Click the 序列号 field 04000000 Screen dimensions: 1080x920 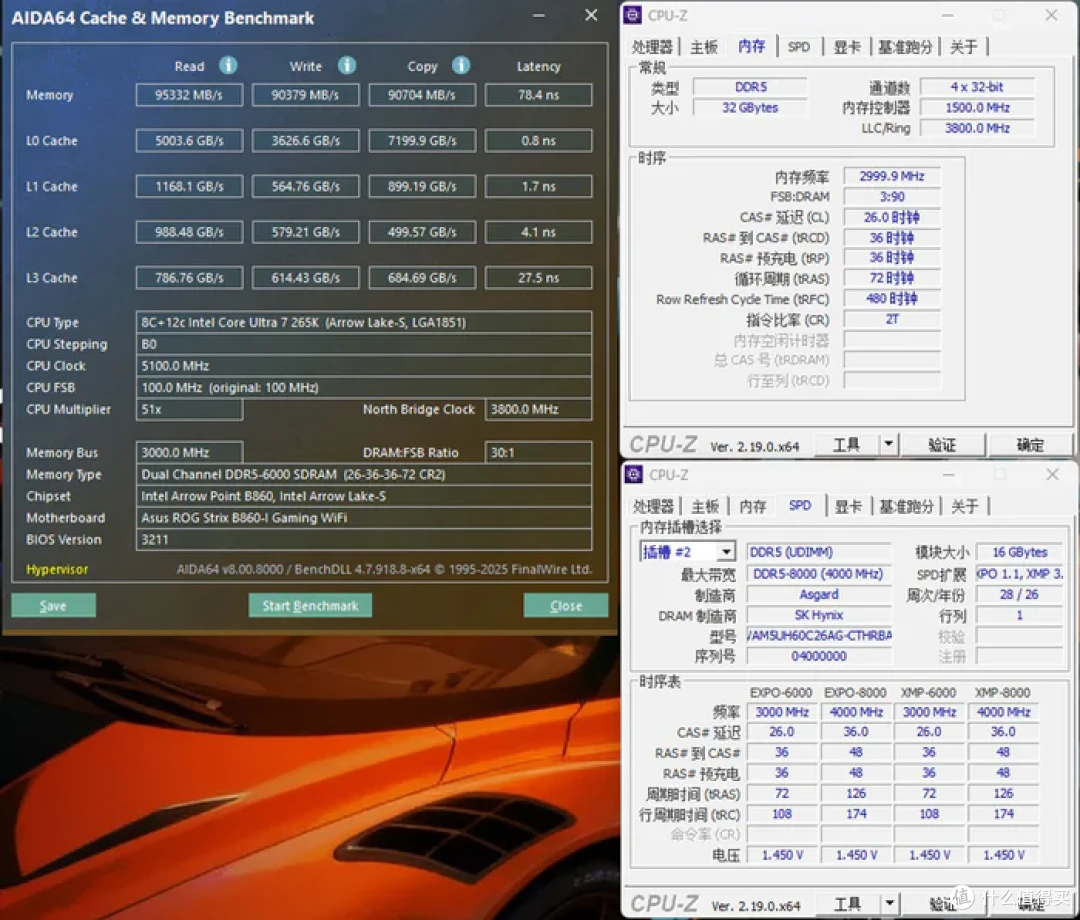(819, 656)
